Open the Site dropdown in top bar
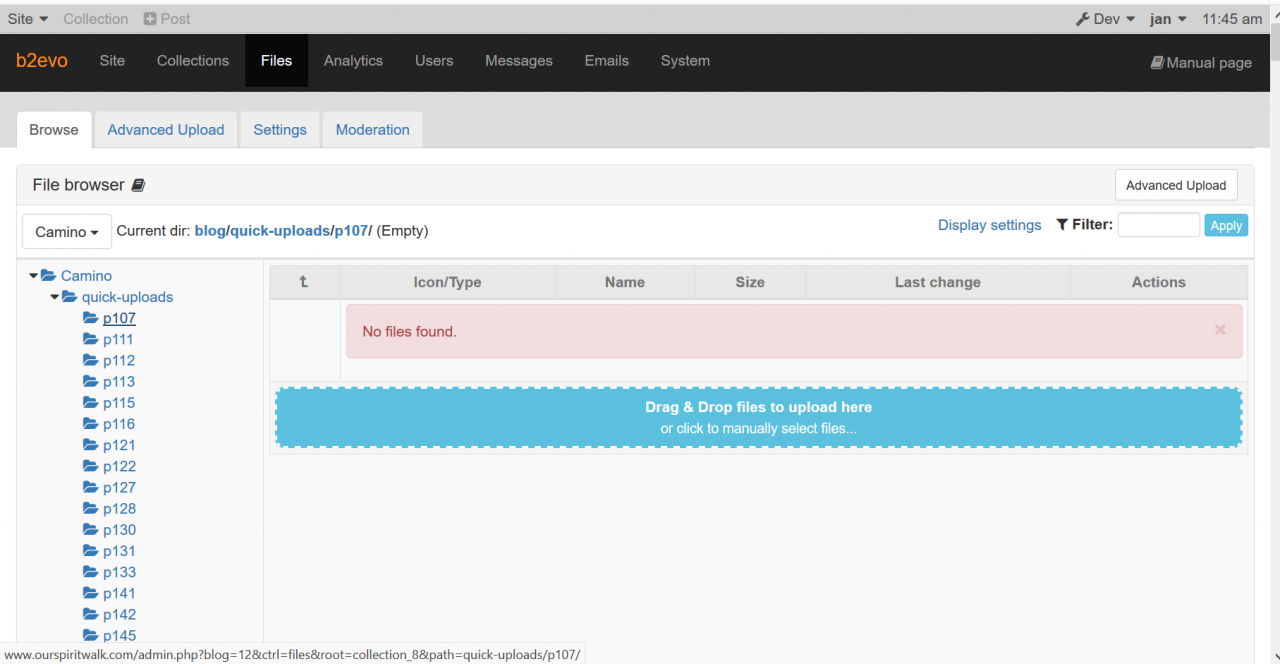The image size is (1280, 664). click(28, 19)
